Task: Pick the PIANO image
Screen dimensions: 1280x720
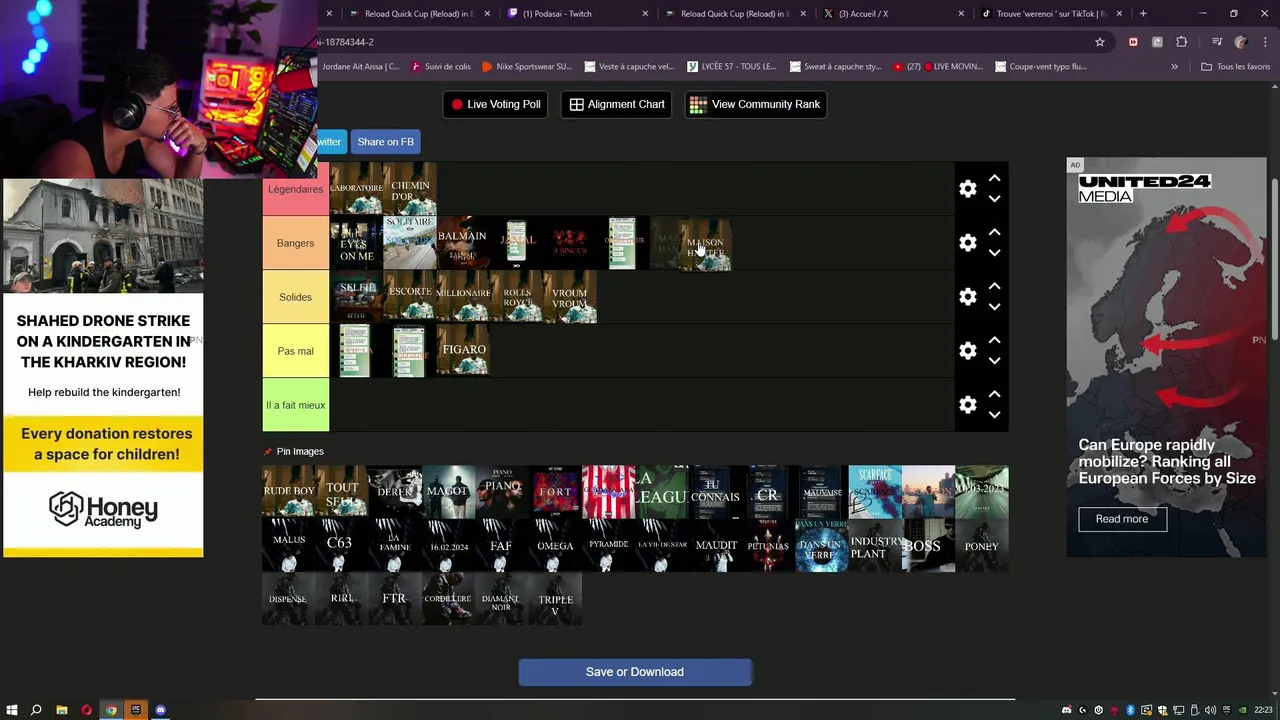Action: point(501,491)
